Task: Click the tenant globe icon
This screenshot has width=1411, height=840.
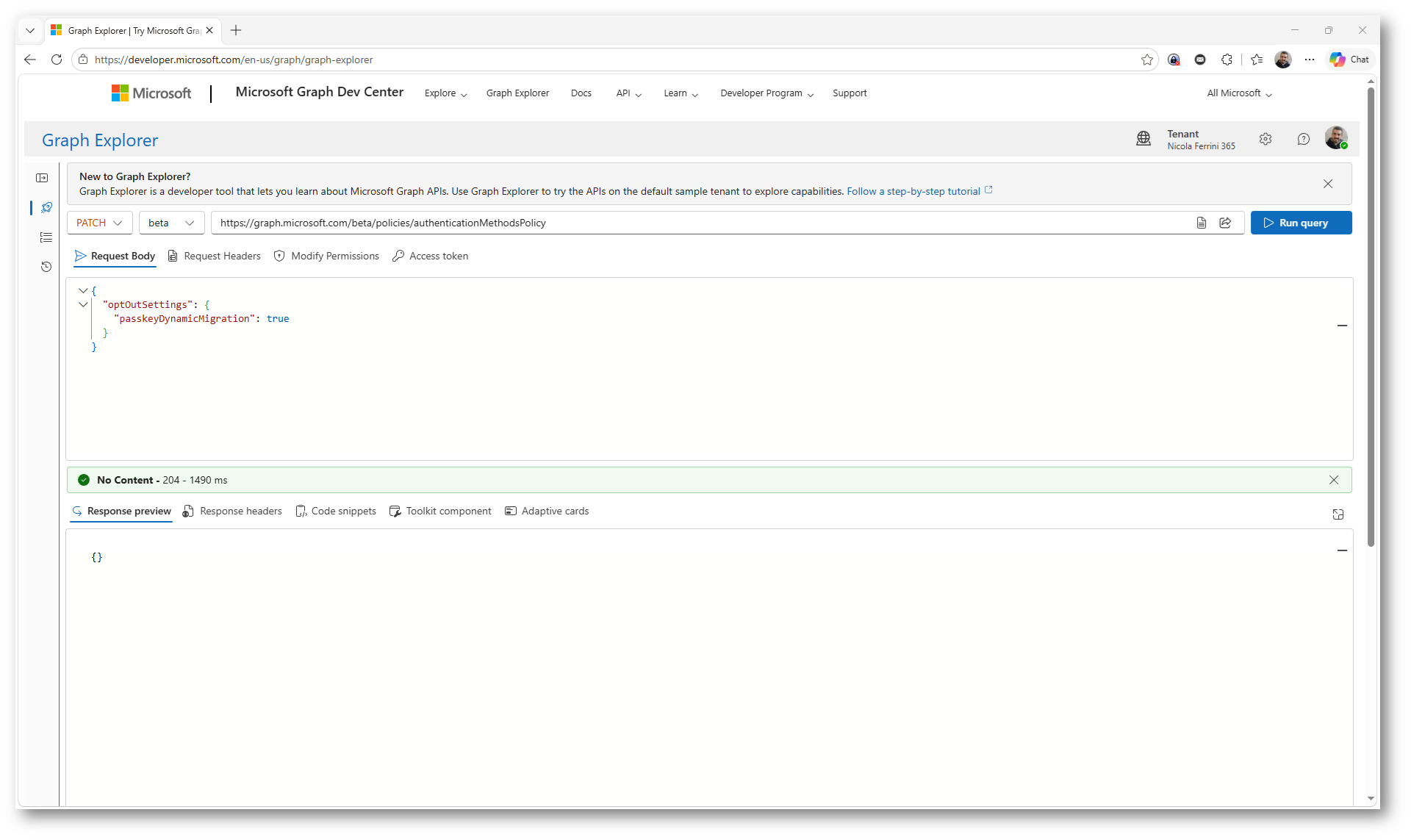Action: point(1143,139)
